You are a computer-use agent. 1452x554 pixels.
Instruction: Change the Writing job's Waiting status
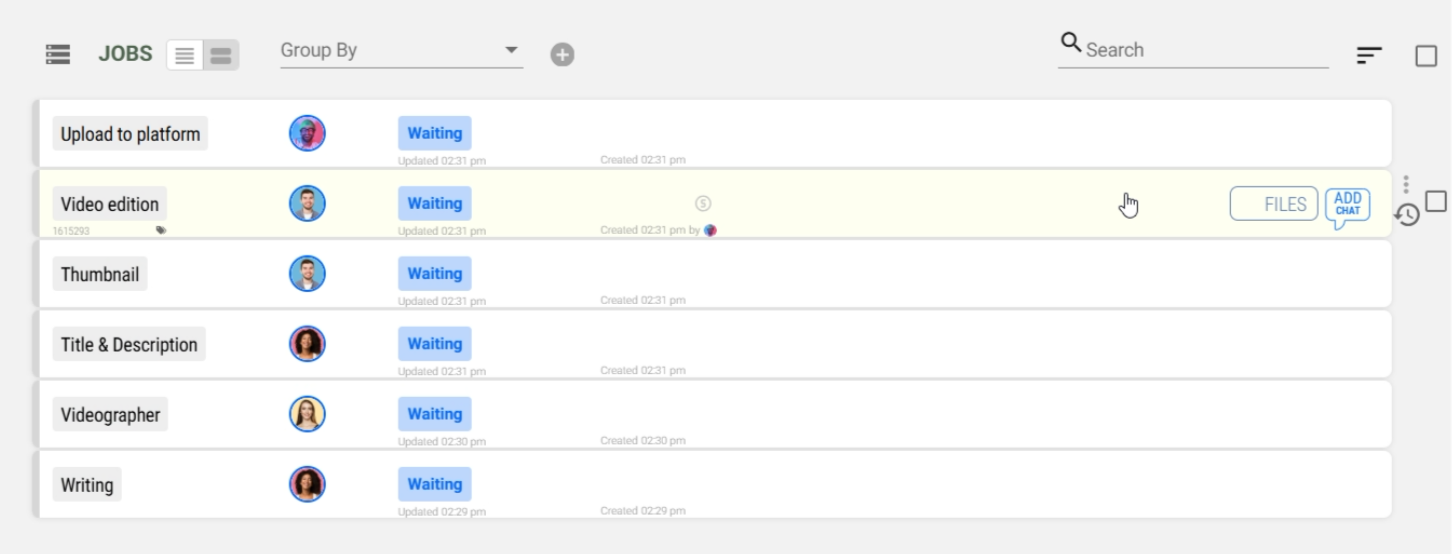coord(434,484)
